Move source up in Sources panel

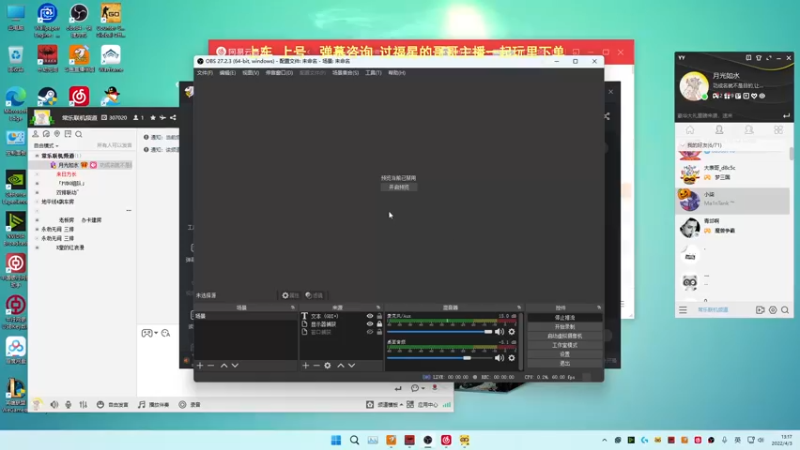(x=341, y=365)
